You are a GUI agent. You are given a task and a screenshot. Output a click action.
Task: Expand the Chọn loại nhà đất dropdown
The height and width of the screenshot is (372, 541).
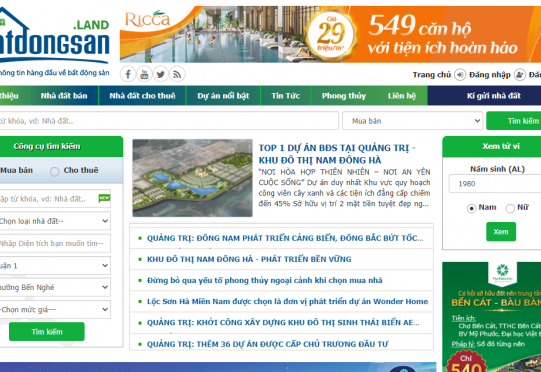pos(55,221)
